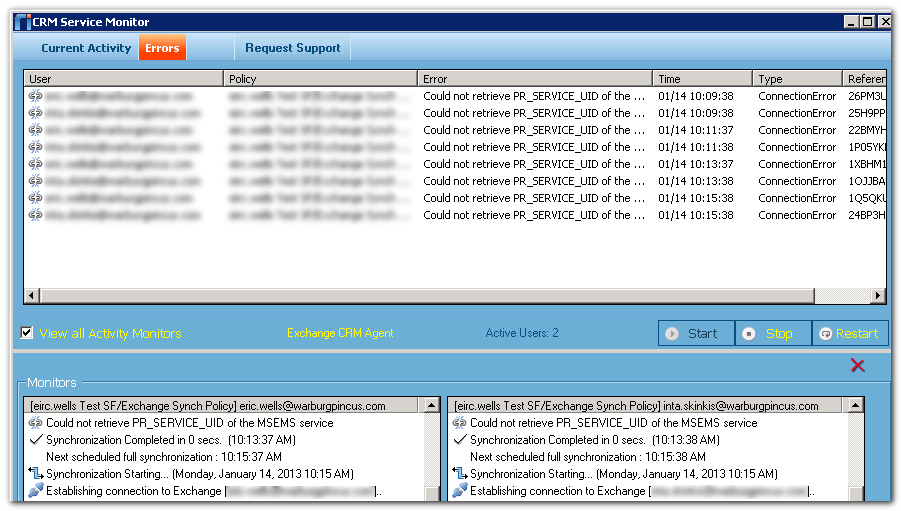Click the Stop button square icon
901x511 pixels.
[749, 333]
